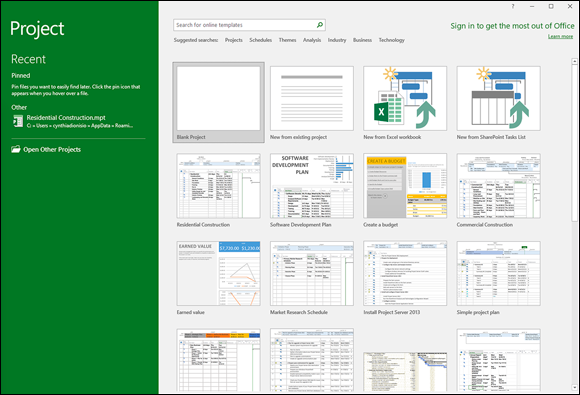Search suggested term Themes
The image size is (580, 395).
(x=287, y=40)
